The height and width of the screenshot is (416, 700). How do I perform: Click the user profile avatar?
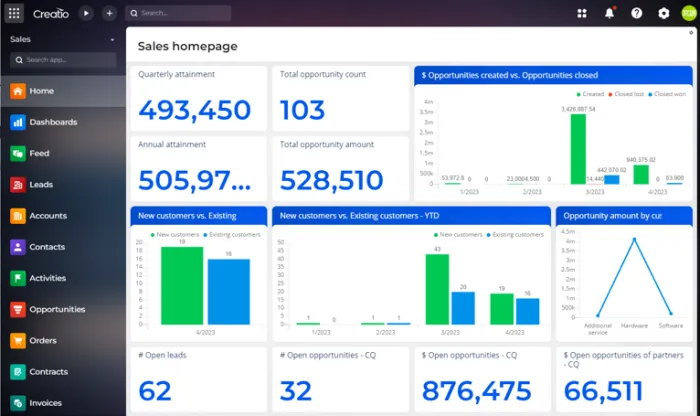(689, 13)
